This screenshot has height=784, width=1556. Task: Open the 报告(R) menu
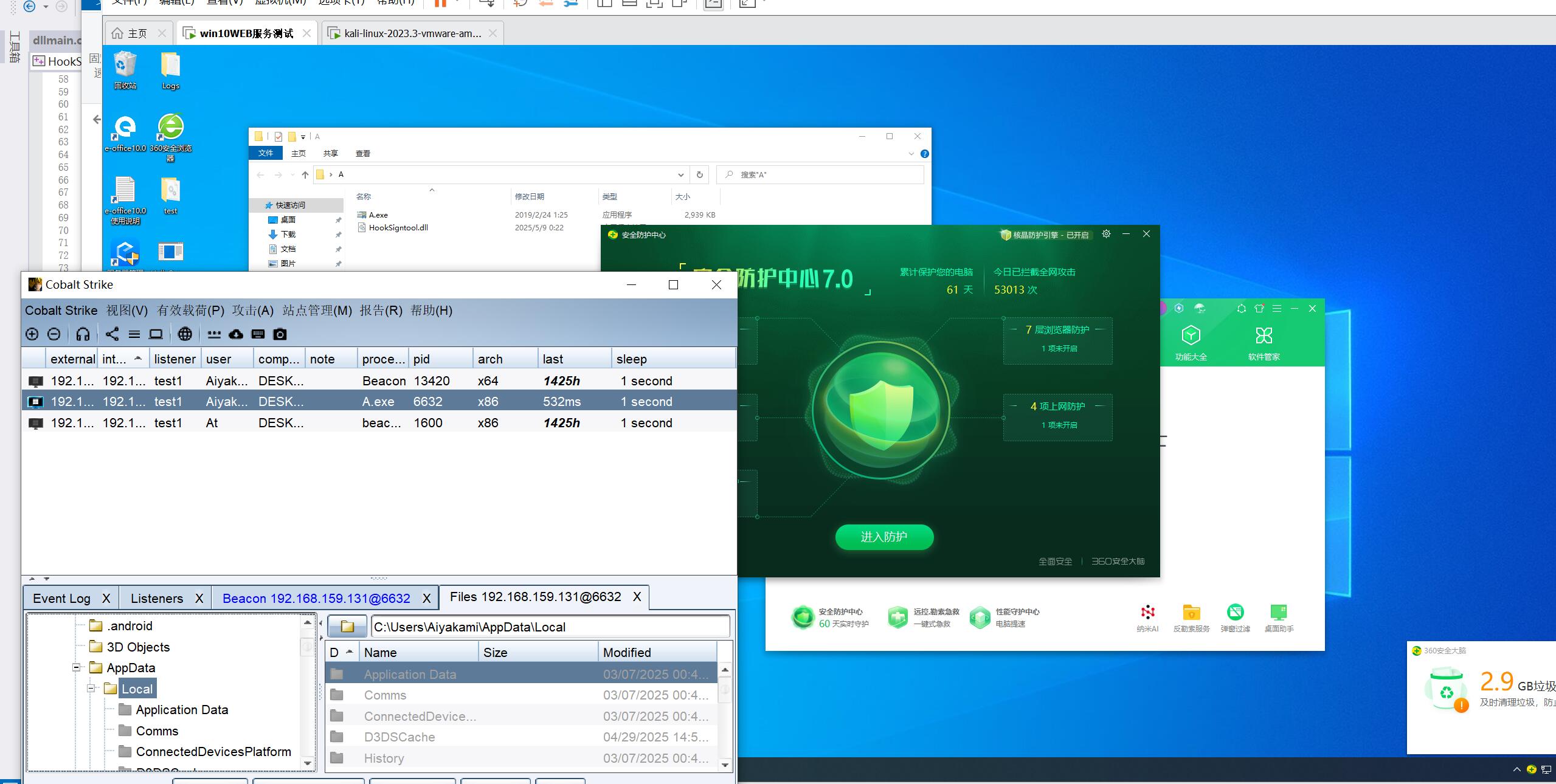click(x=381, y=311)
